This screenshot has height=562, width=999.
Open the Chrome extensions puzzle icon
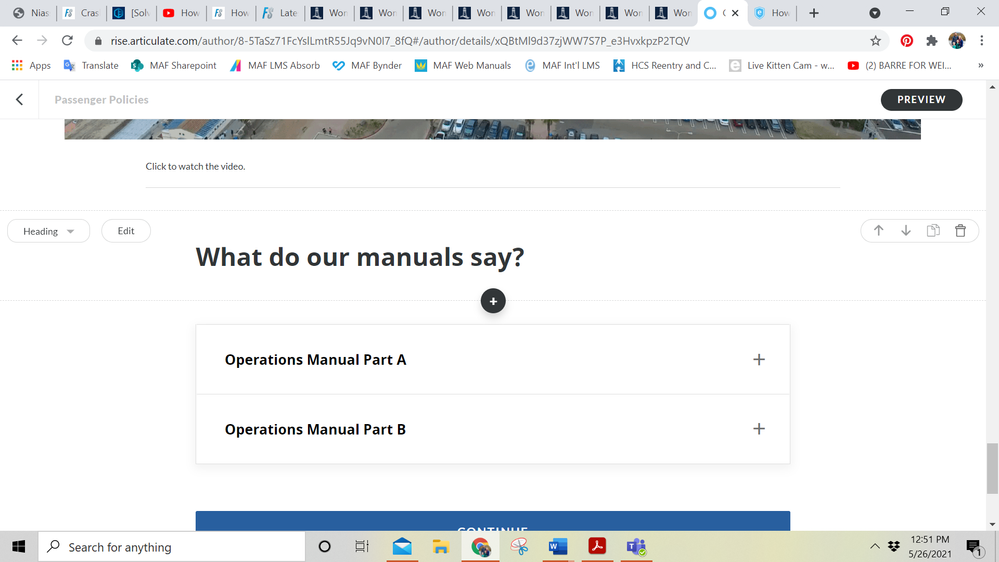(931, 41)
